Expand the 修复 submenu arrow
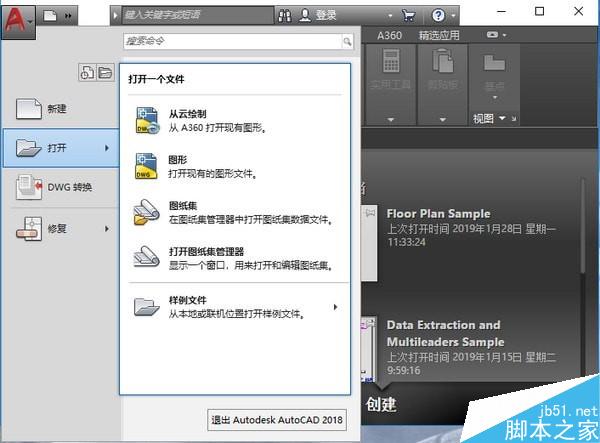This screenshot has width=600, height=443. 107,229
